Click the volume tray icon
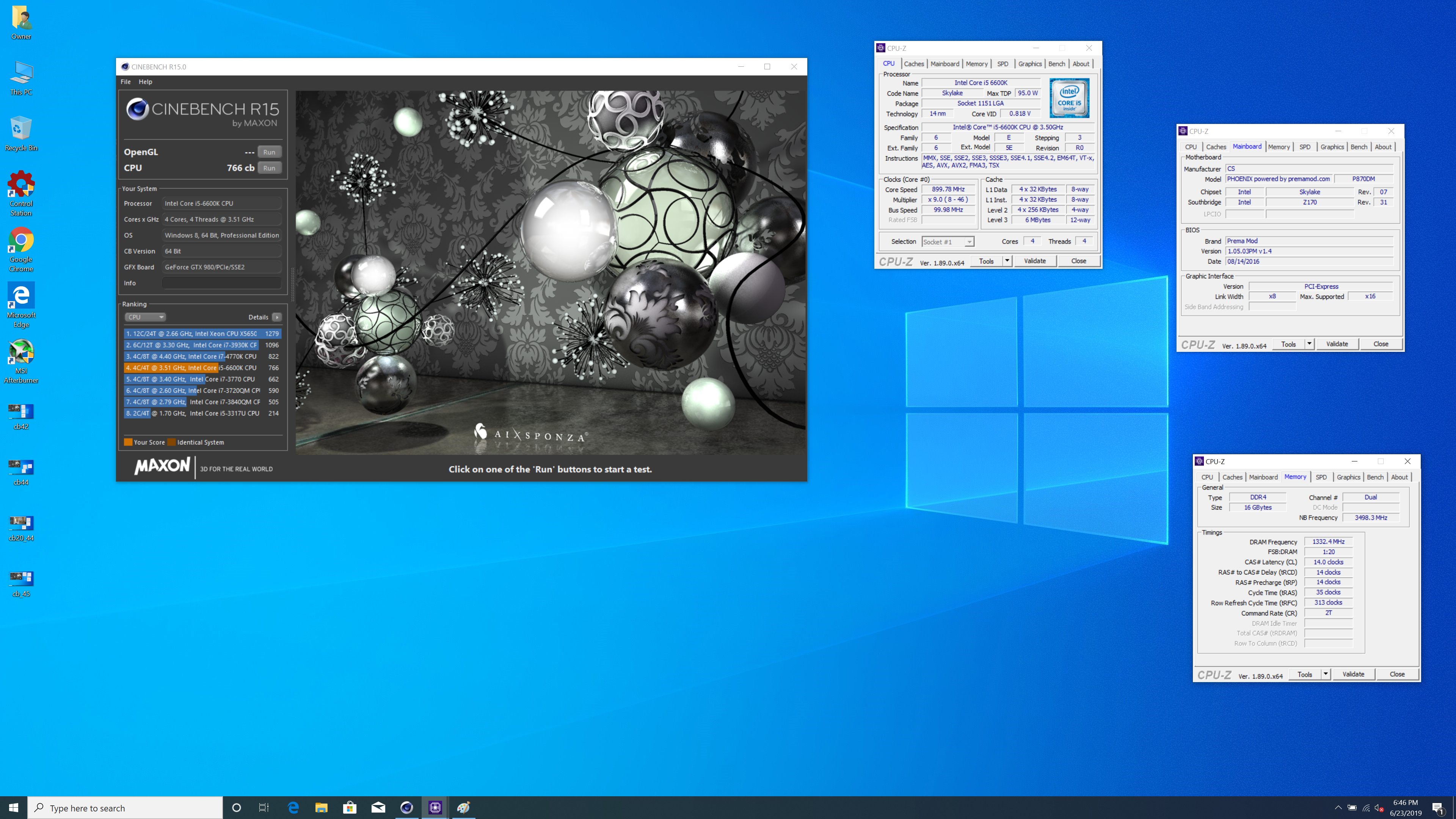The width and height of the screenshot is (1456, 819). click(x=1379, y=808)
